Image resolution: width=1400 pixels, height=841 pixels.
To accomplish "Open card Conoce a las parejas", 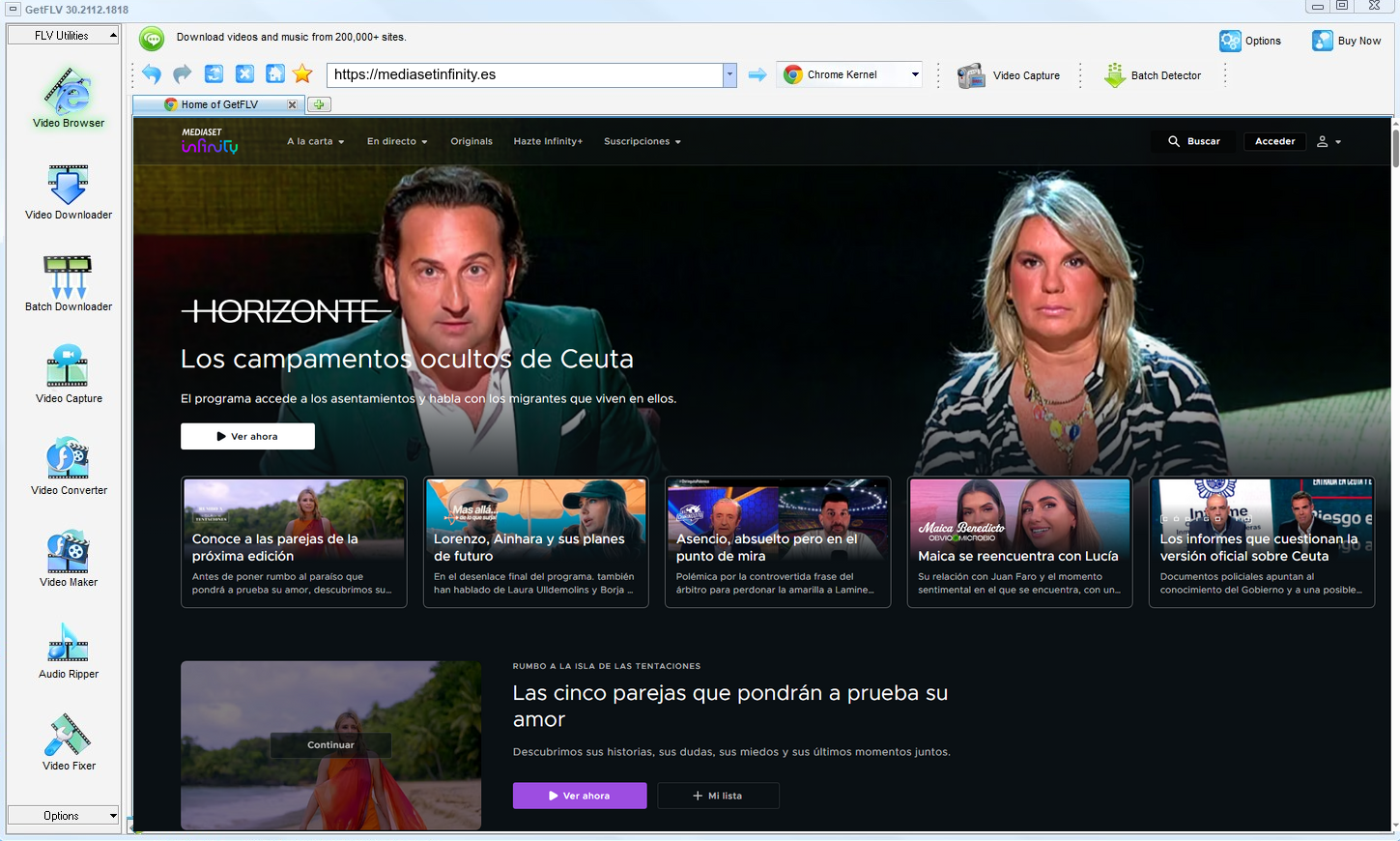I will click(294, 541).
